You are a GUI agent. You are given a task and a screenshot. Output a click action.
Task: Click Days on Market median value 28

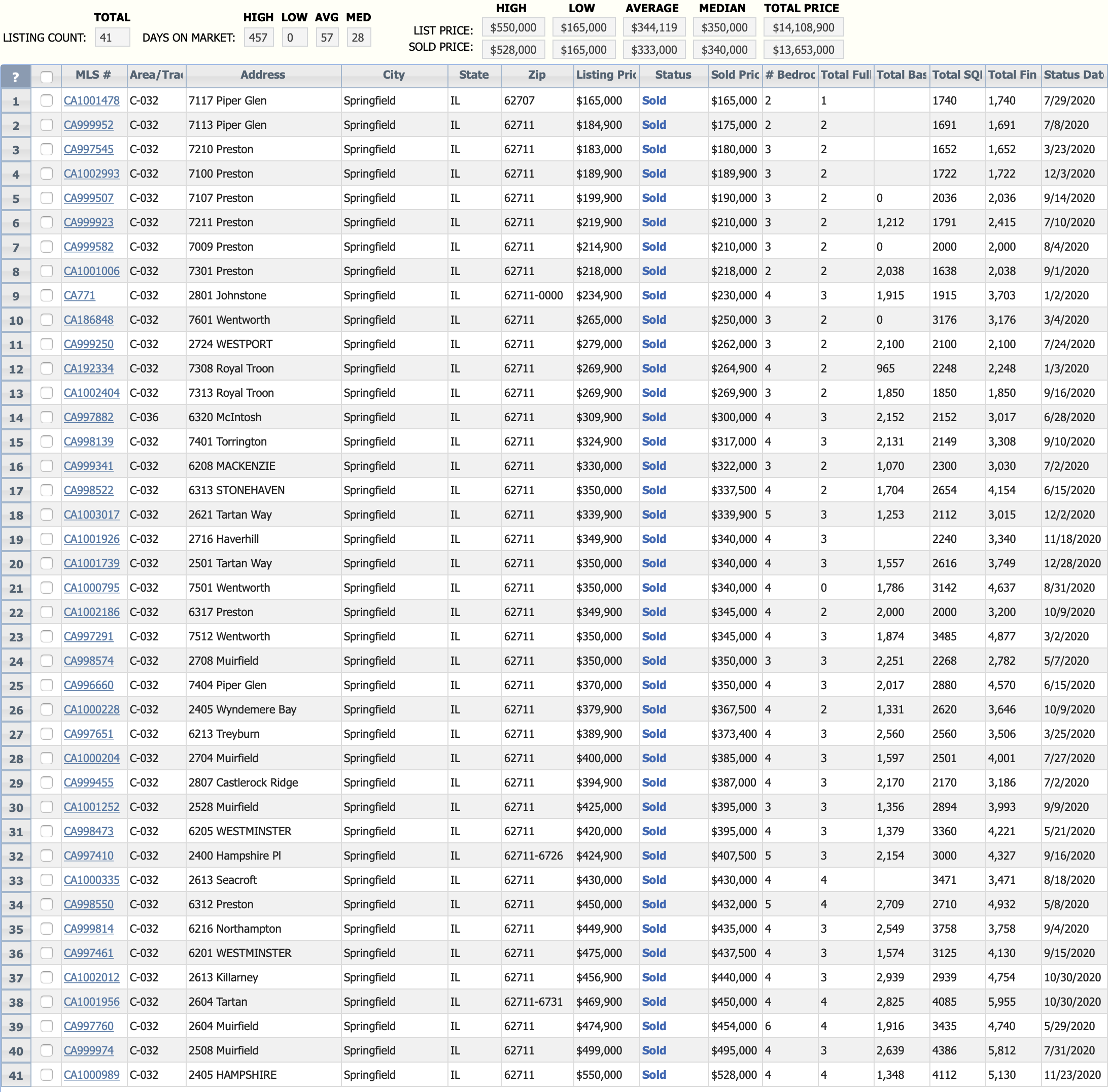pos(359,37)
